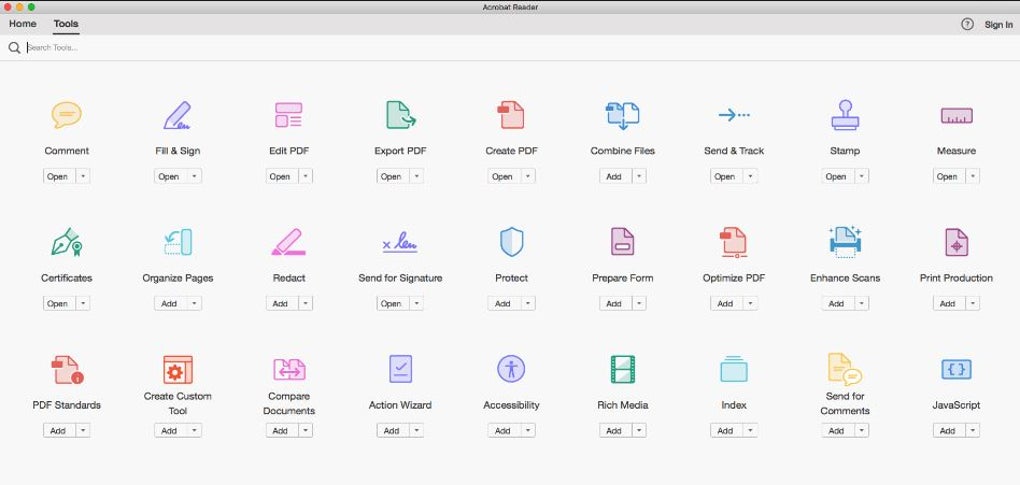Click the search magnifier icon
This screenshot has height=485, width=1020.
(14, 47)
